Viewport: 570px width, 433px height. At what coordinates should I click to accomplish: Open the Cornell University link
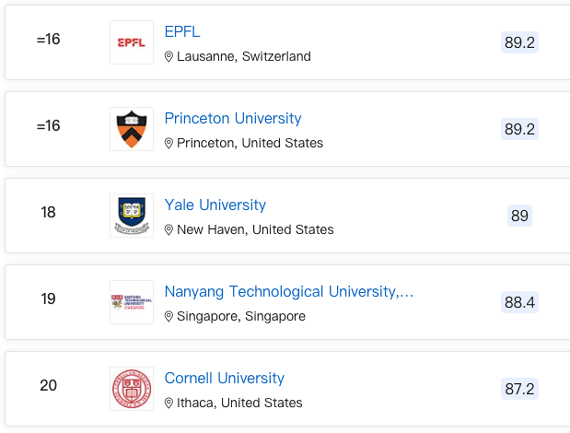pyautogui.click(x=224, y=378)
